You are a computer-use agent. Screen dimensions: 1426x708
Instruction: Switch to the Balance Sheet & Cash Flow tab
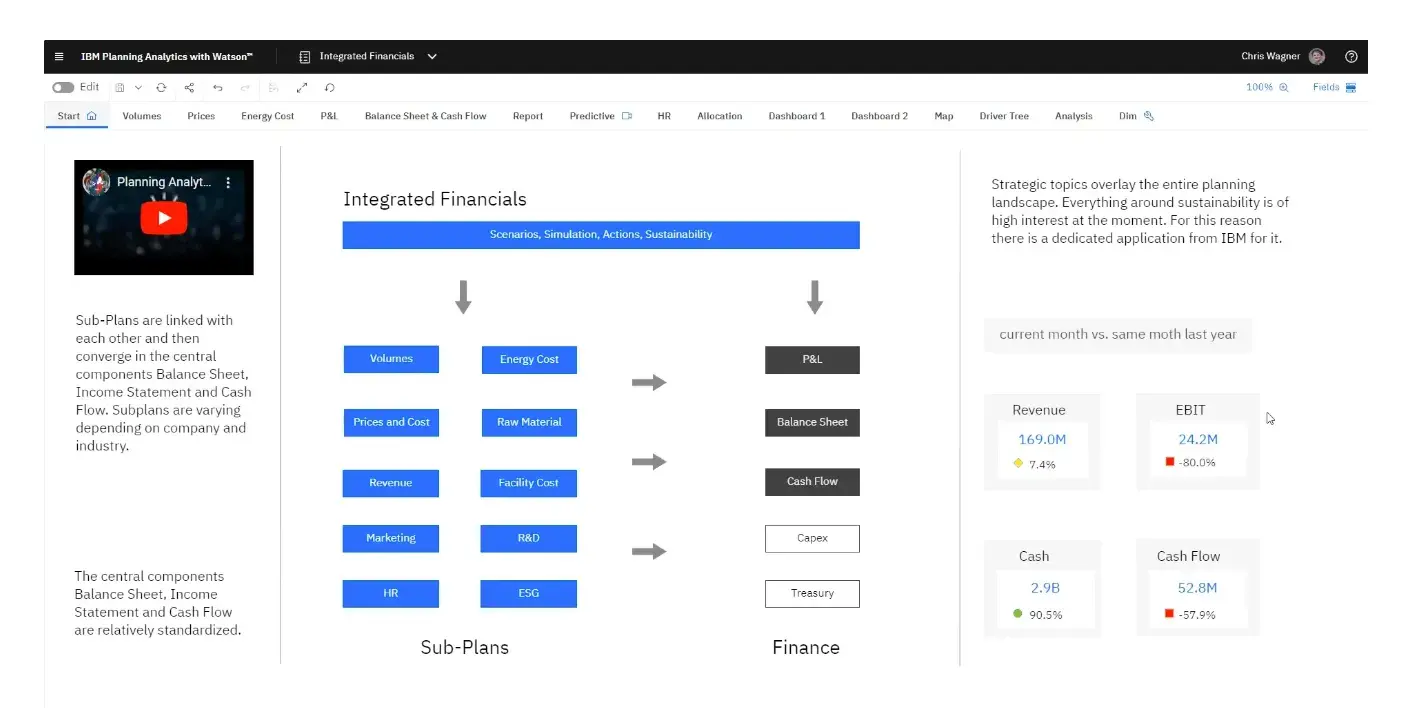coord(425,115)
